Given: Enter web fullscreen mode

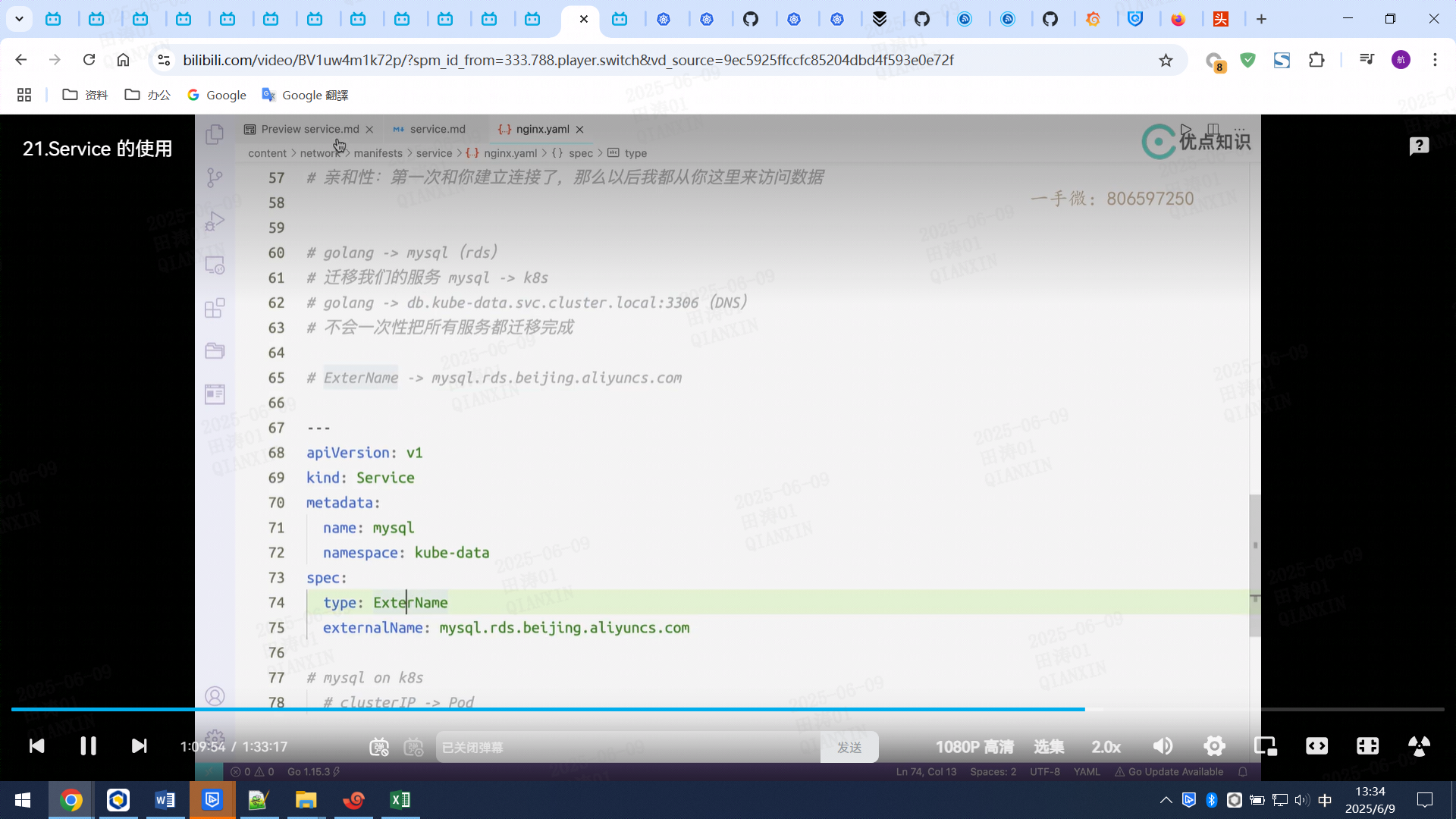Looking at the screenshot, I should pyautogui.click(x=1367, y=746).
